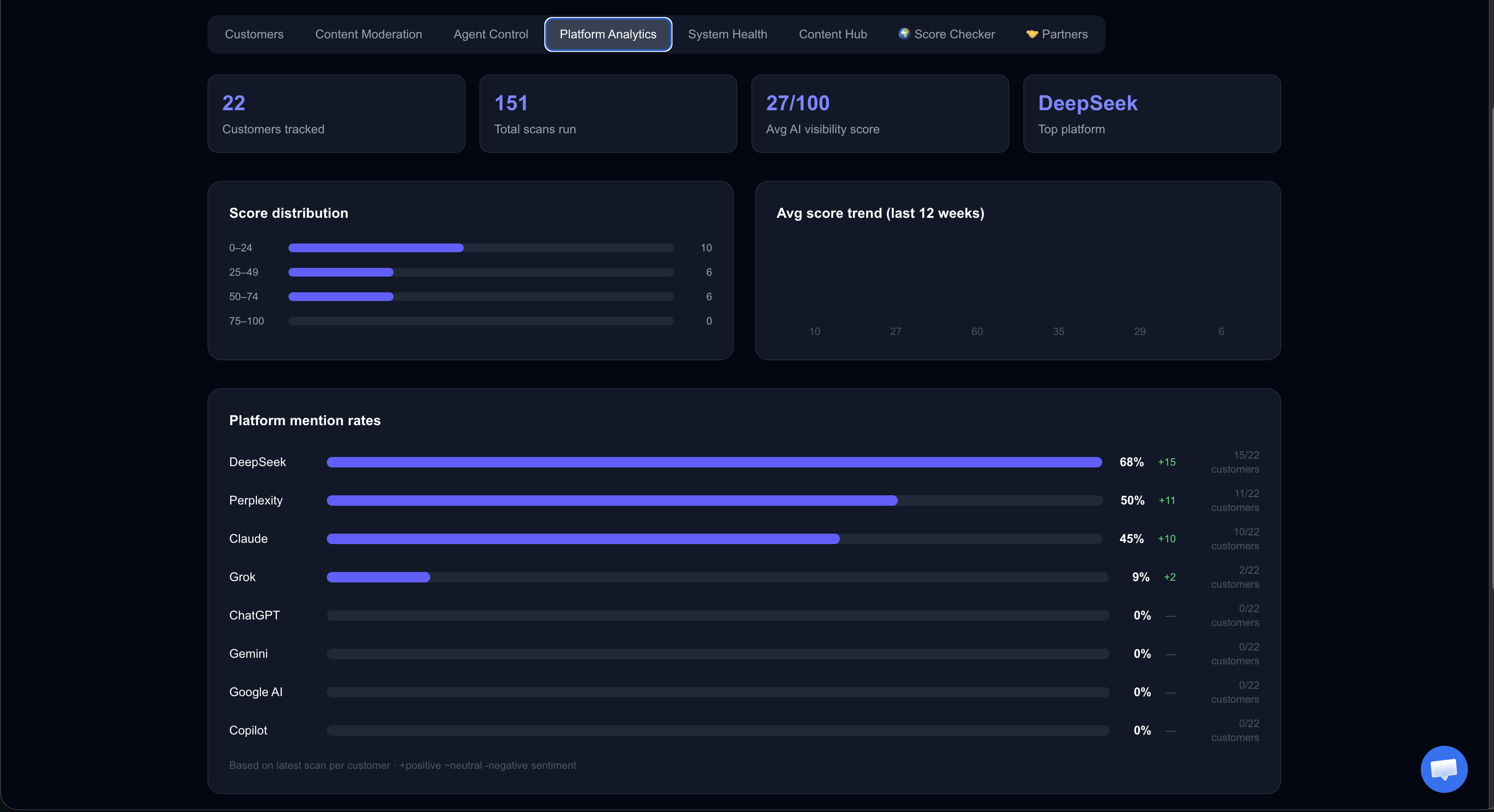Click the trend chart value 35
Screen dimensions: 1494x812
tap(1059, 332)
